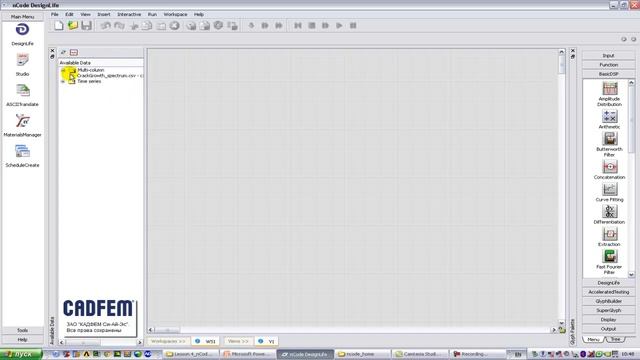640x360 pixels.
Task: Click the paste icon in the toolbar
Action: [161, 26]
